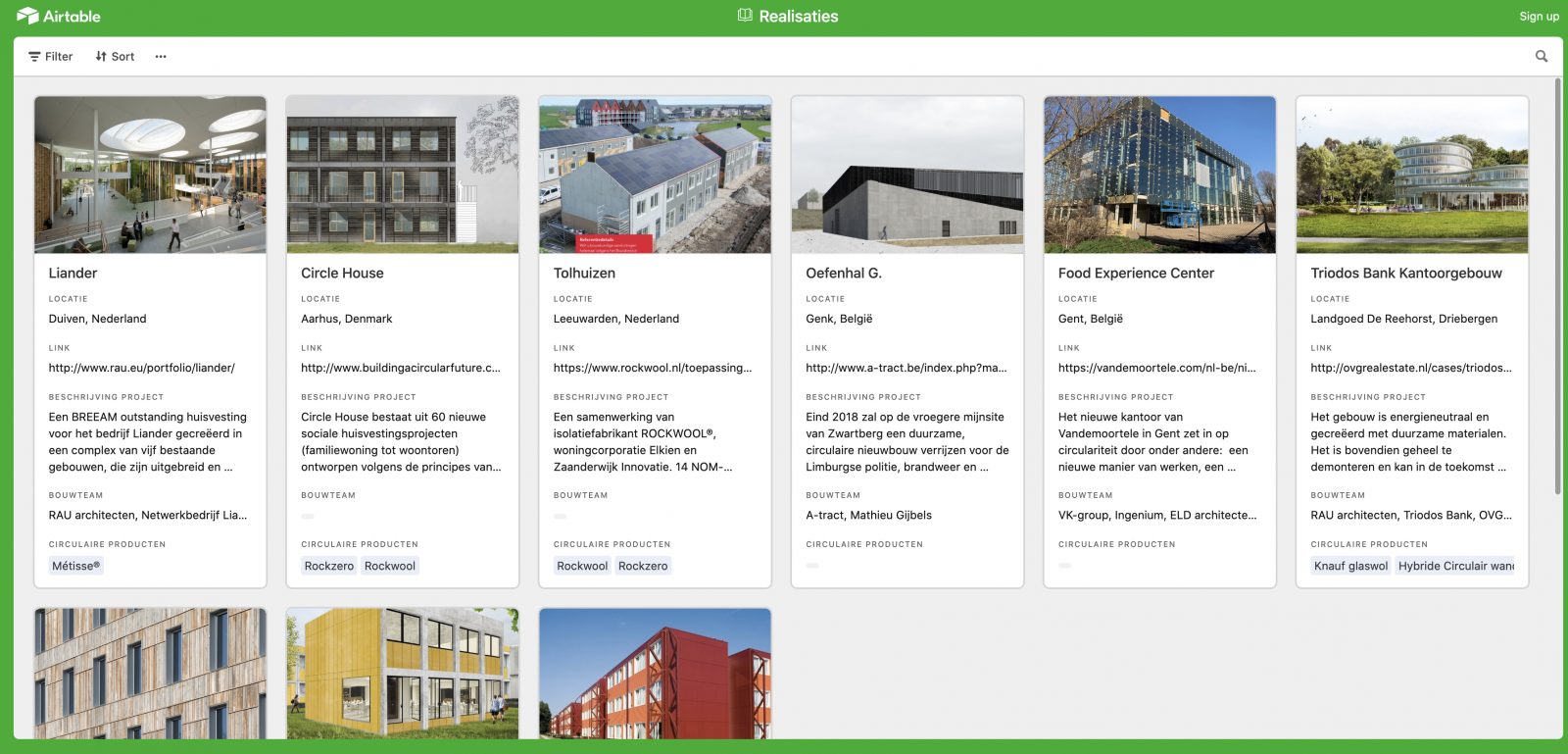Click the Métisse® product tag
Screen dimensions: 1568x754
pos(76,566)
